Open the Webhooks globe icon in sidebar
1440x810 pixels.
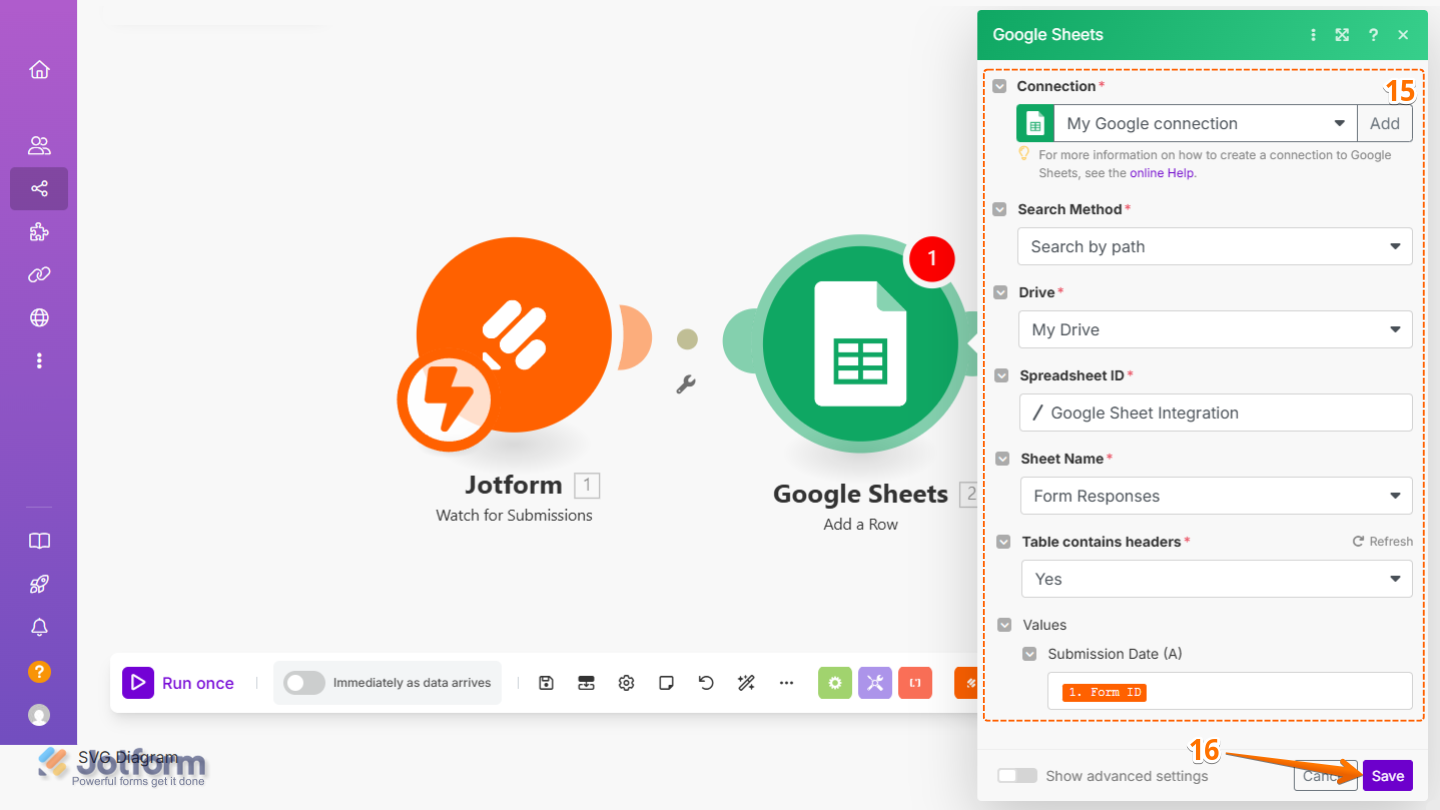tap(38, 317)
